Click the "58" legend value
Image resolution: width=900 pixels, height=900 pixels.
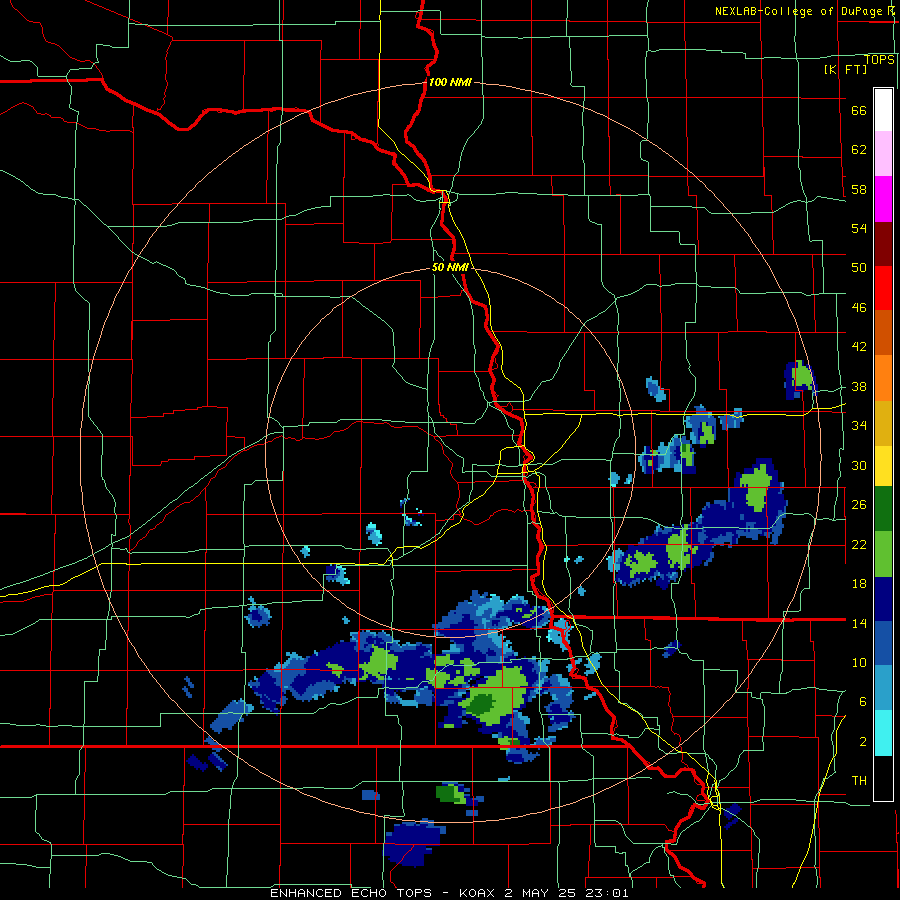[x=859, y=189]
